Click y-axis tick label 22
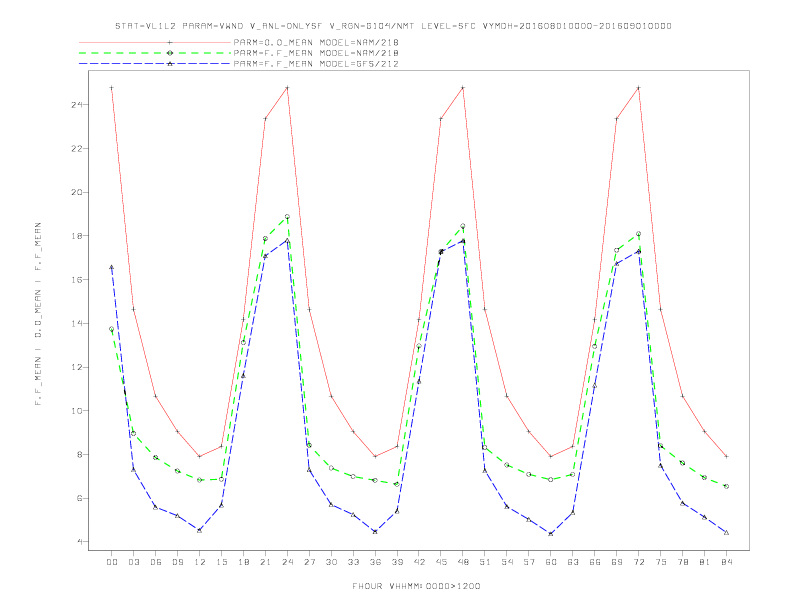The width and height of the screenshot is (792, 612). click(x=76, y=148)
